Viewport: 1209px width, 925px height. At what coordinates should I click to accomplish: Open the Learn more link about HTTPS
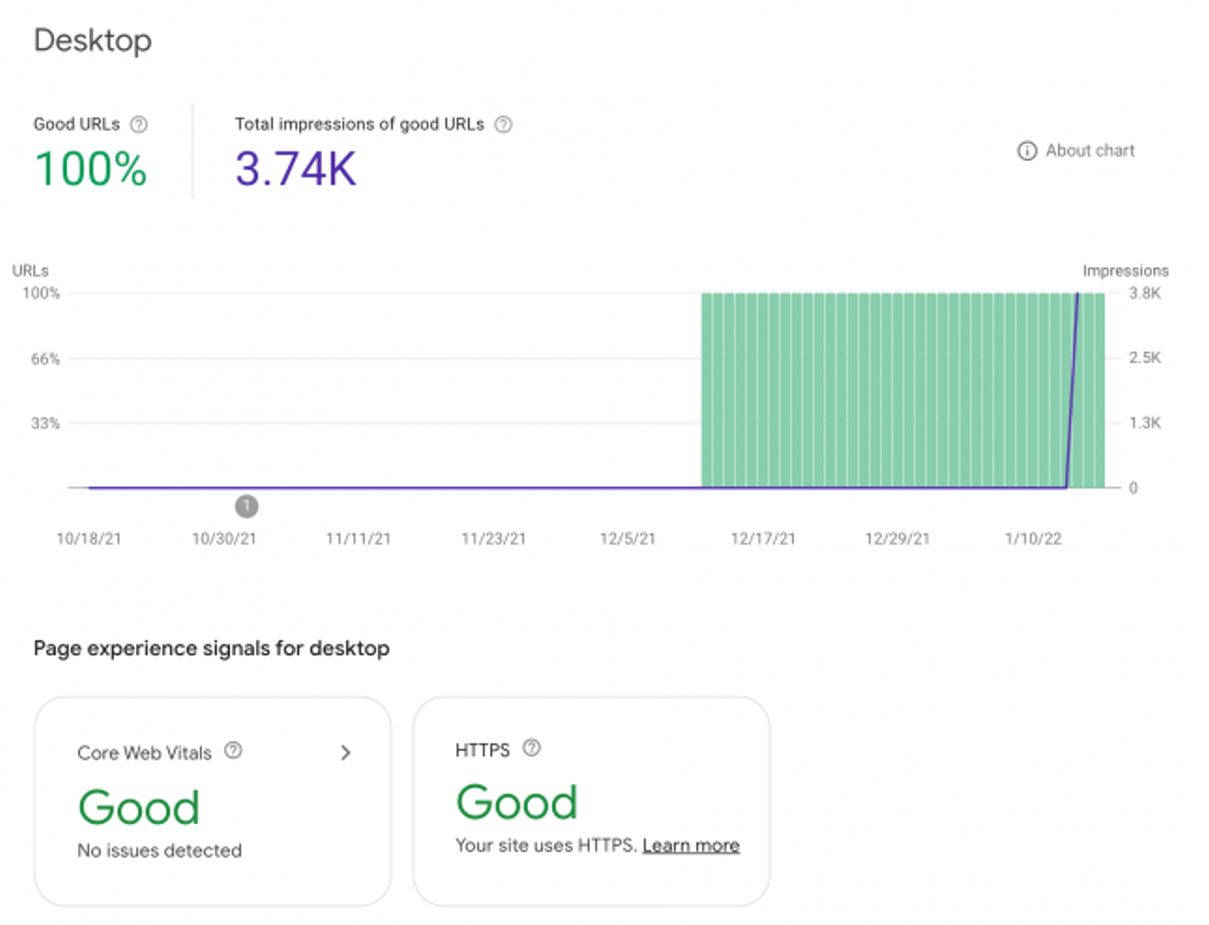(691, 846)
